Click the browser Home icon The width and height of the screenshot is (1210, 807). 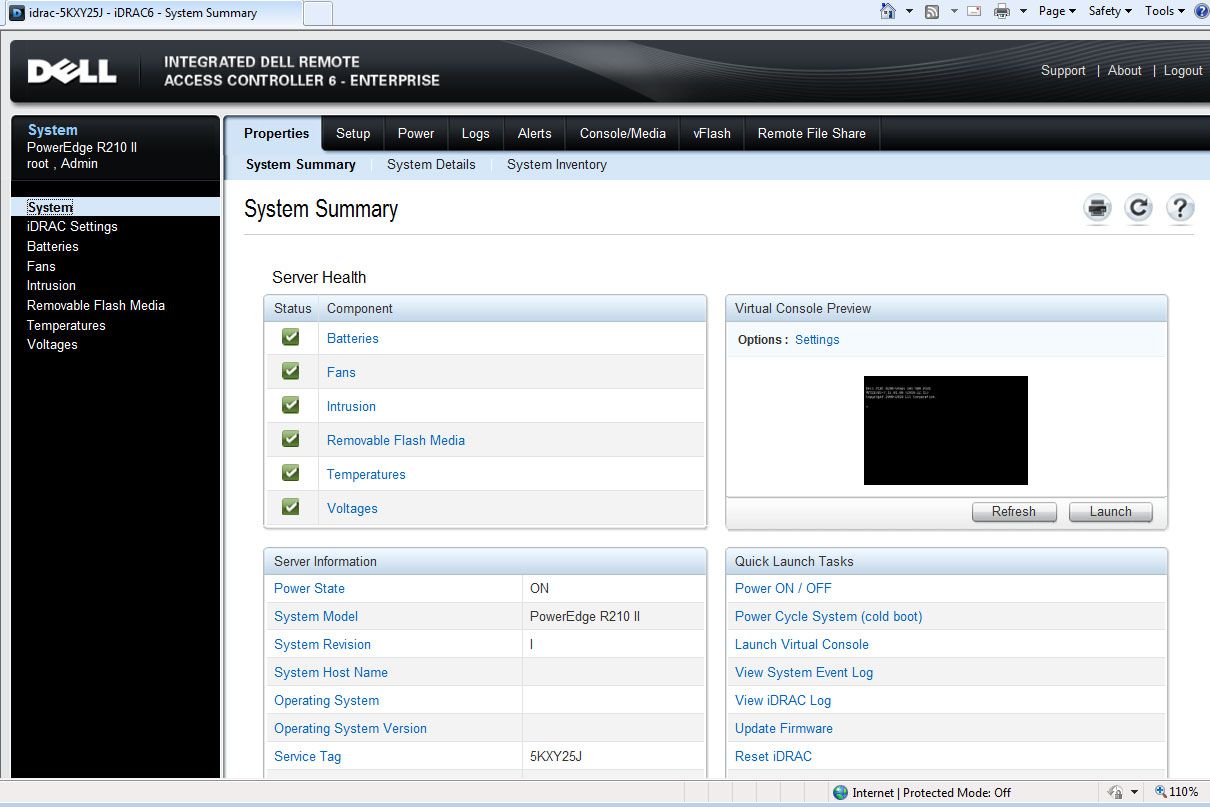click(887, 11)
